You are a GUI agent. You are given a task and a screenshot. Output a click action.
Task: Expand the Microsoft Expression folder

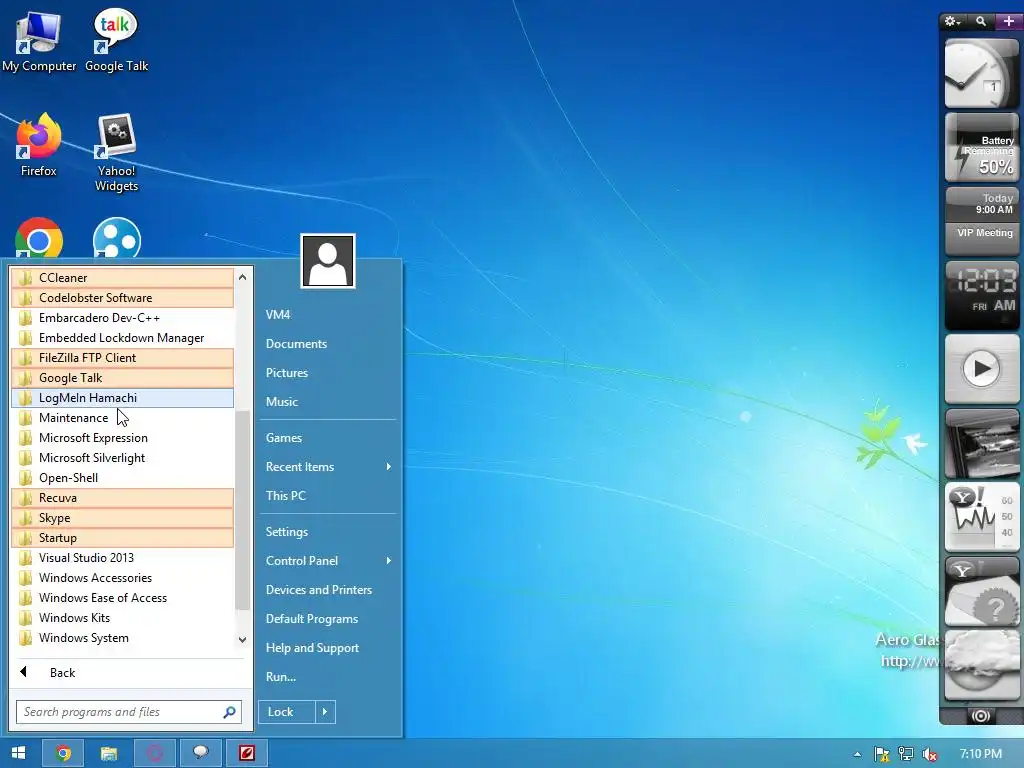[122, 438]
